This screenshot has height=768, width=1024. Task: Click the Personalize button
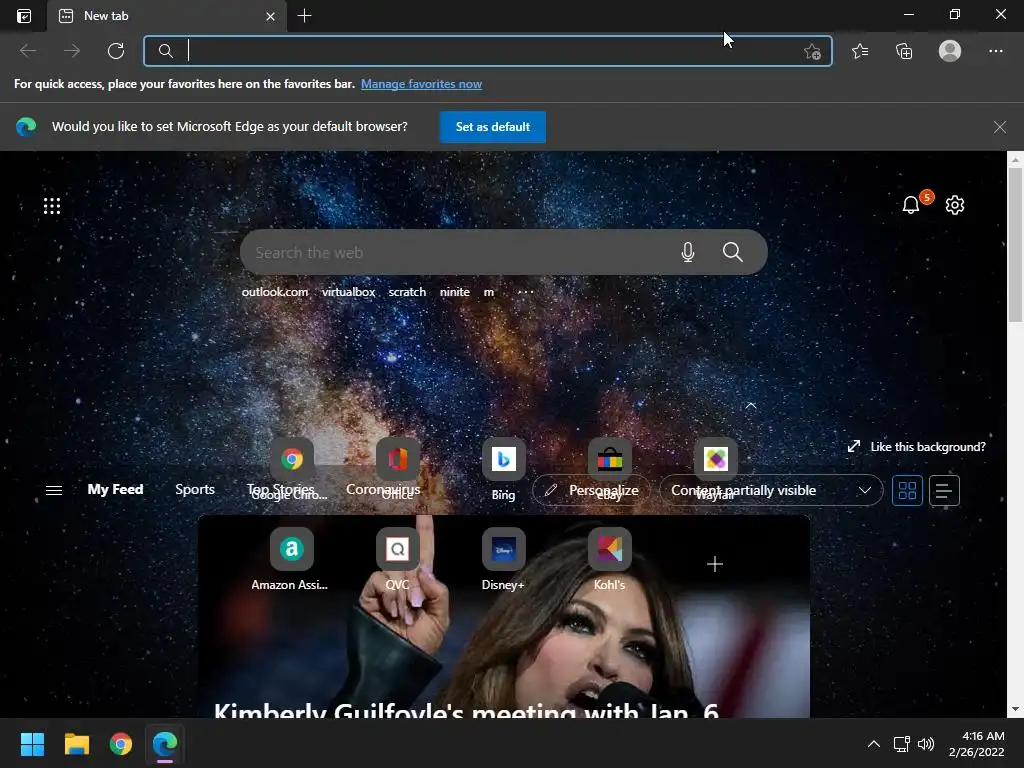pos(591,490)
